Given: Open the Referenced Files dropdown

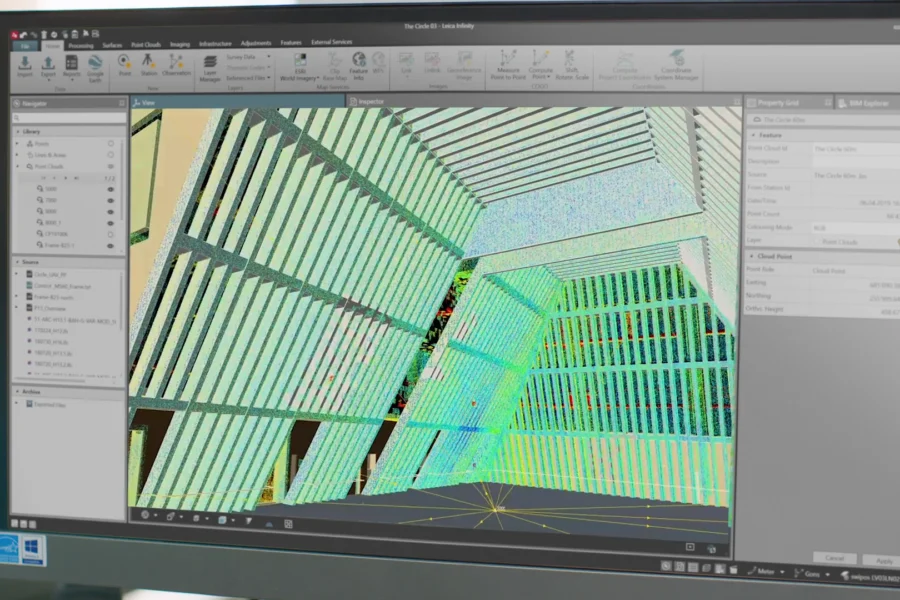Looking at the screenshot, I should [248, 78].
